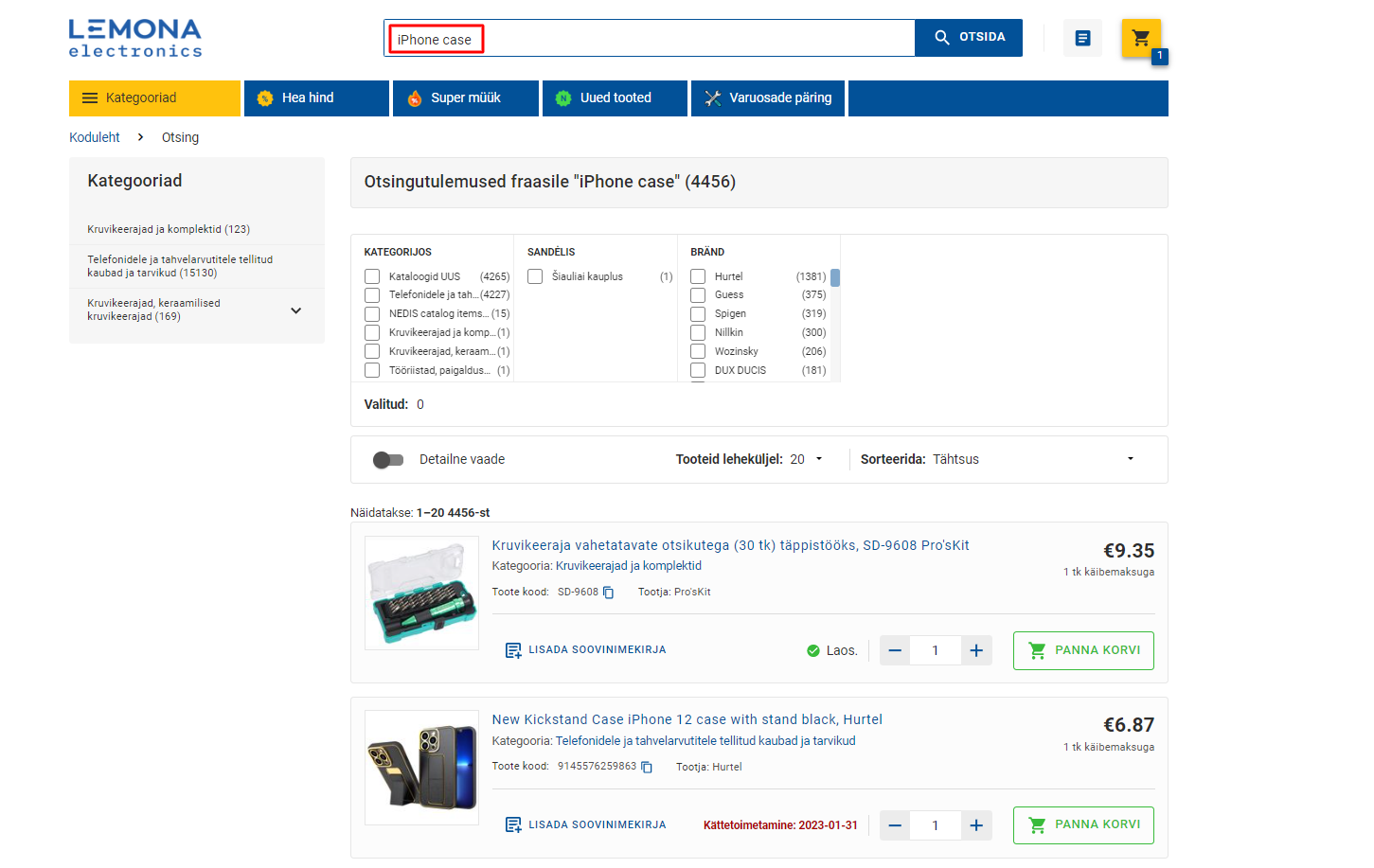This screenshot has width=1374, height=868.
Task: Check the Kataloogid UUS category filter
Action: pyautogui.click(x=372, y=276)
